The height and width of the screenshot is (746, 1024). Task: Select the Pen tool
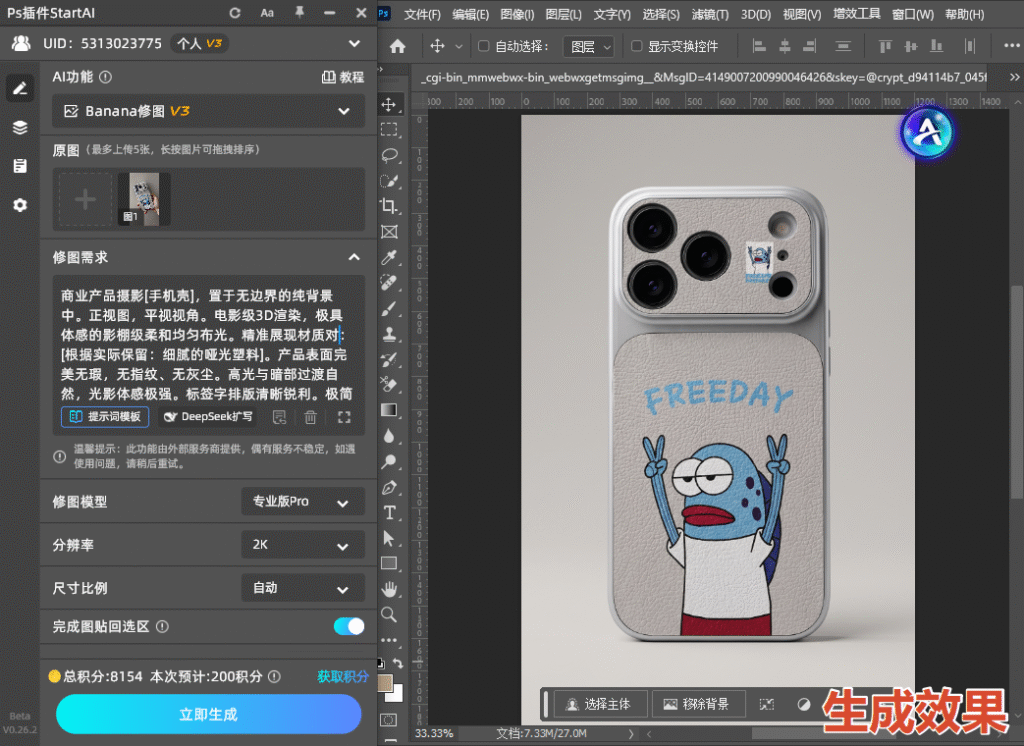coord(389,487)
